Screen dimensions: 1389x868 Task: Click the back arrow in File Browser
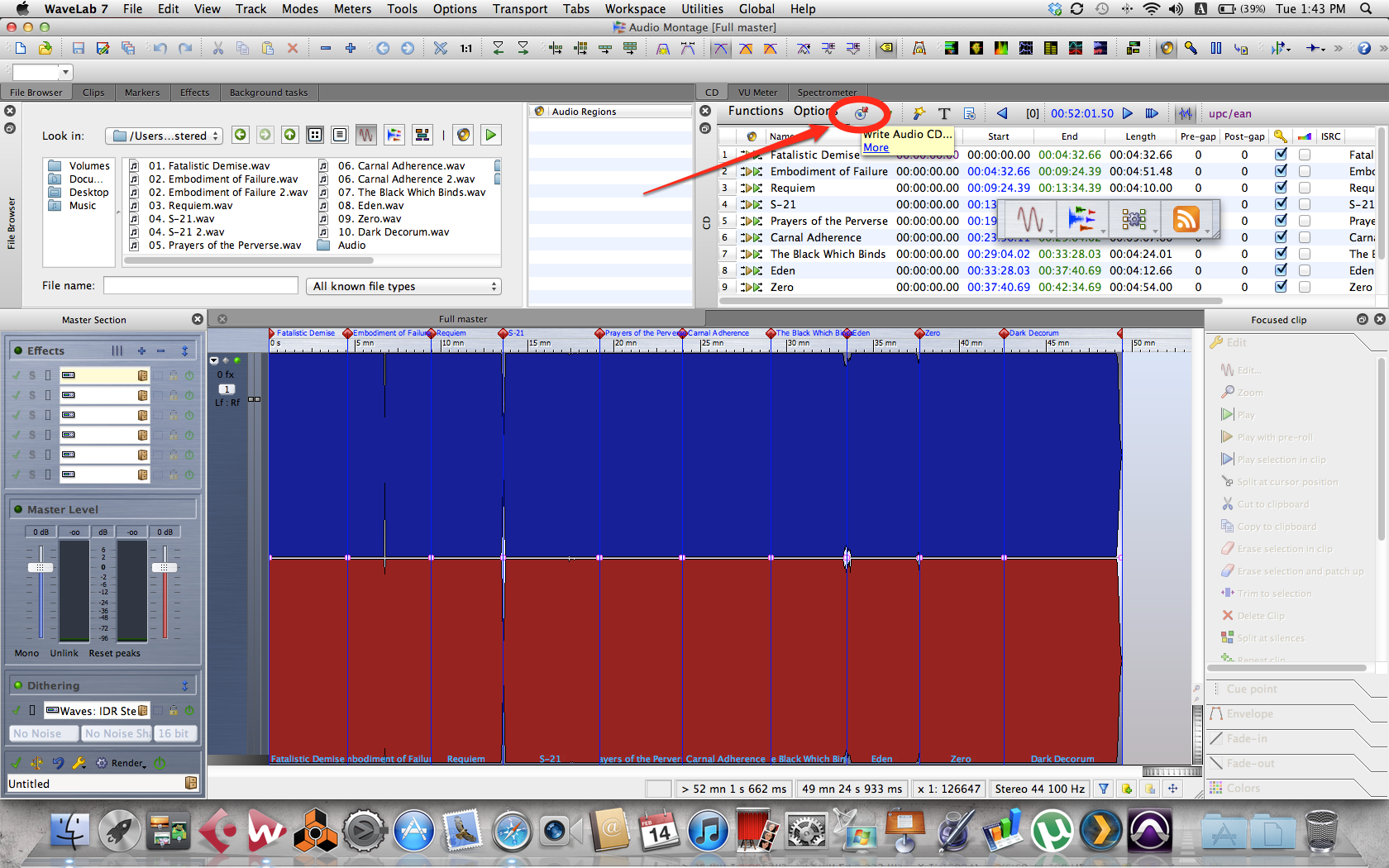point(240,135)
